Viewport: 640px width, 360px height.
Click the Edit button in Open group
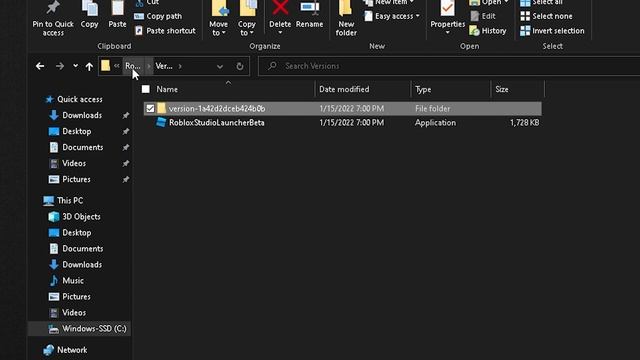pyautogui.click(x=483, y=16)
